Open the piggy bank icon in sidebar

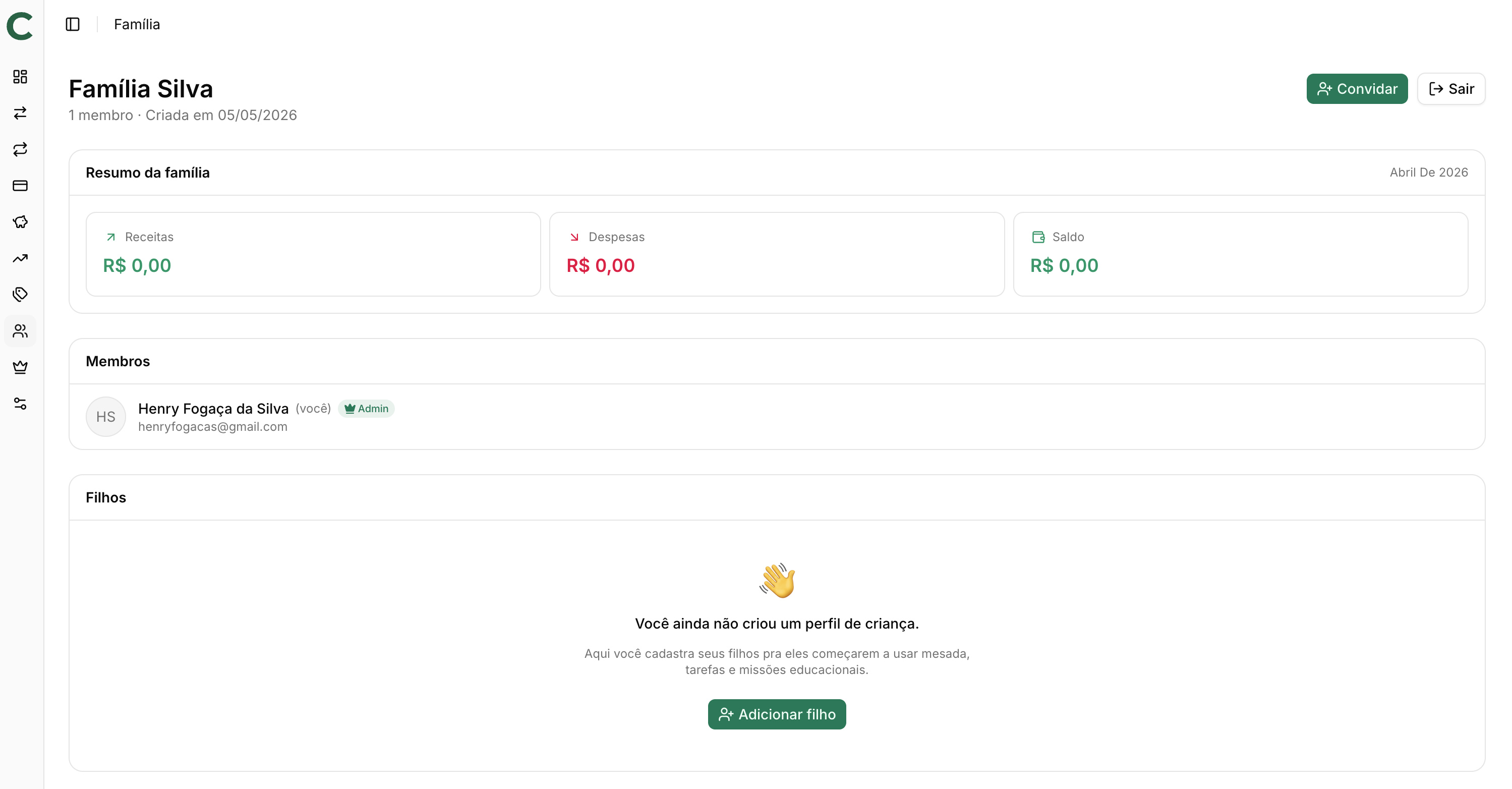(21, 222)
